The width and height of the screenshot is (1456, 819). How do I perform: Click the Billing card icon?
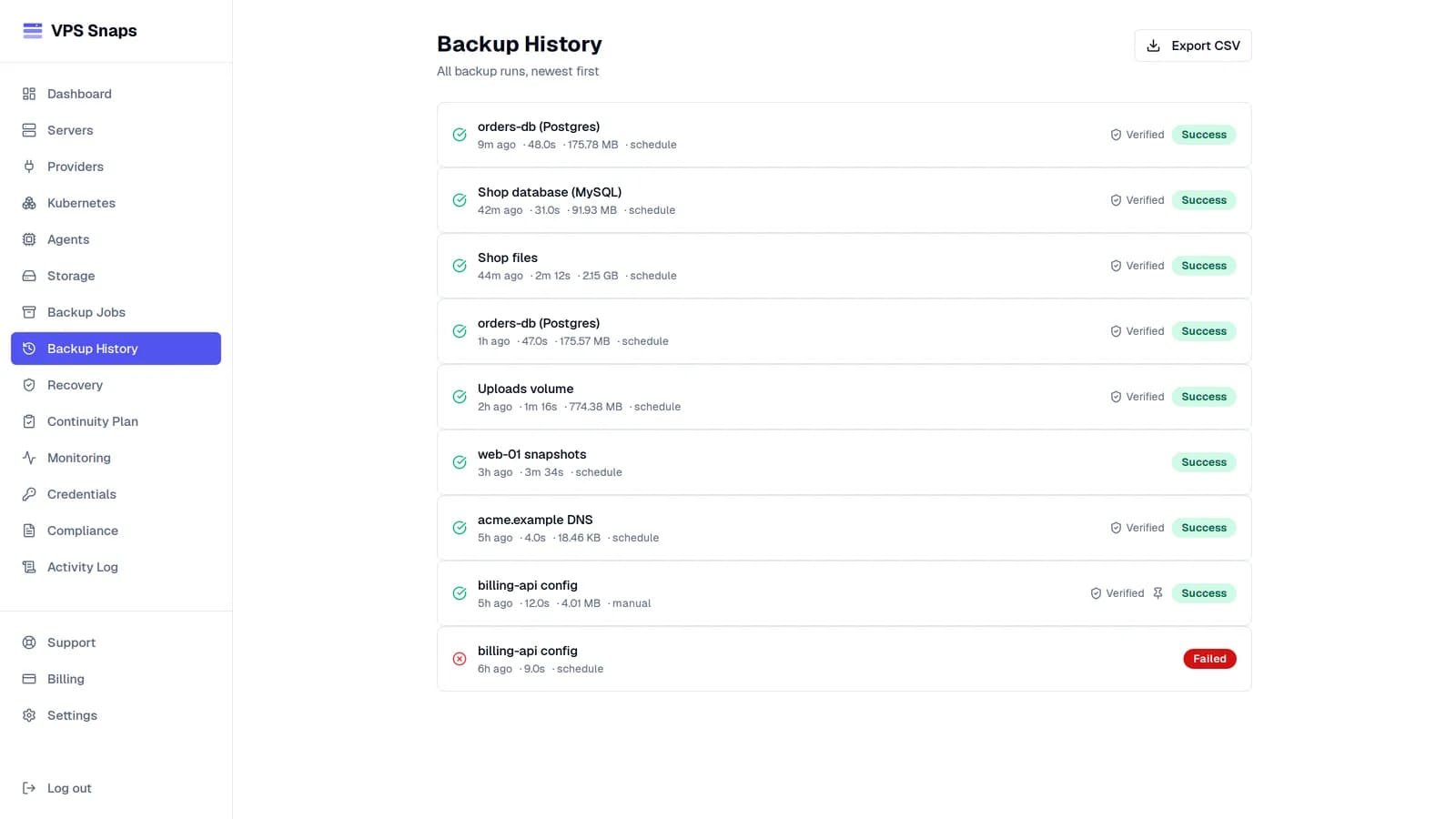(29, 679)
